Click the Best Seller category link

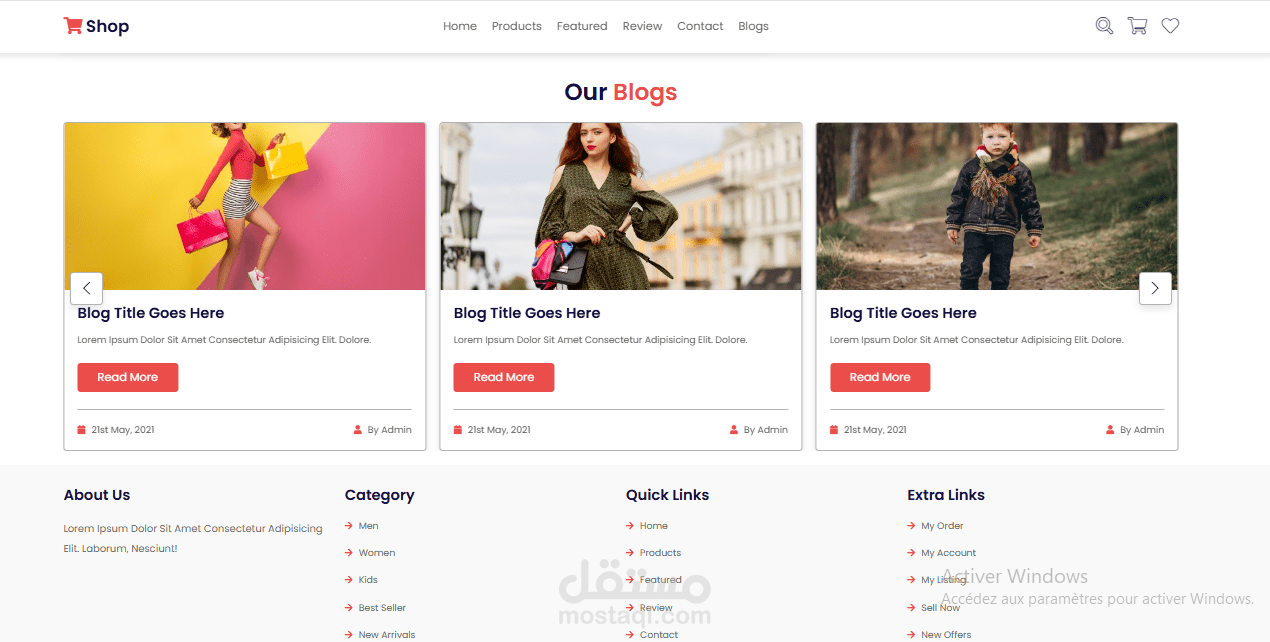click(376, 608)
